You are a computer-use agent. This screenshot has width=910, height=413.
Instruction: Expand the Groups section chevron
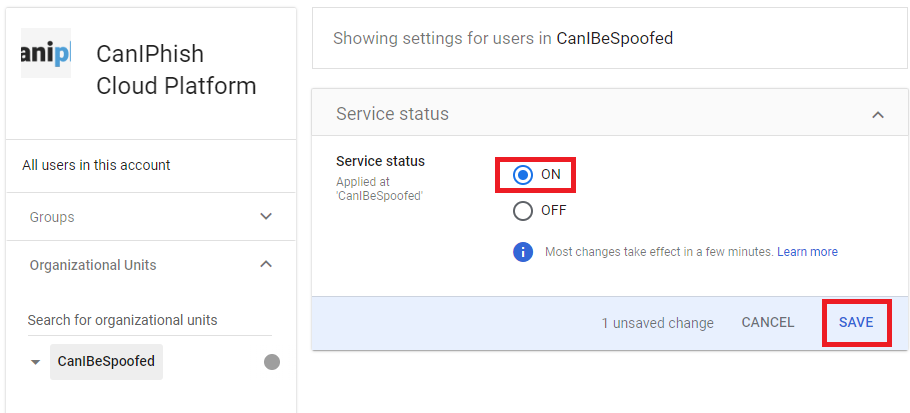(x=266, y=216)
